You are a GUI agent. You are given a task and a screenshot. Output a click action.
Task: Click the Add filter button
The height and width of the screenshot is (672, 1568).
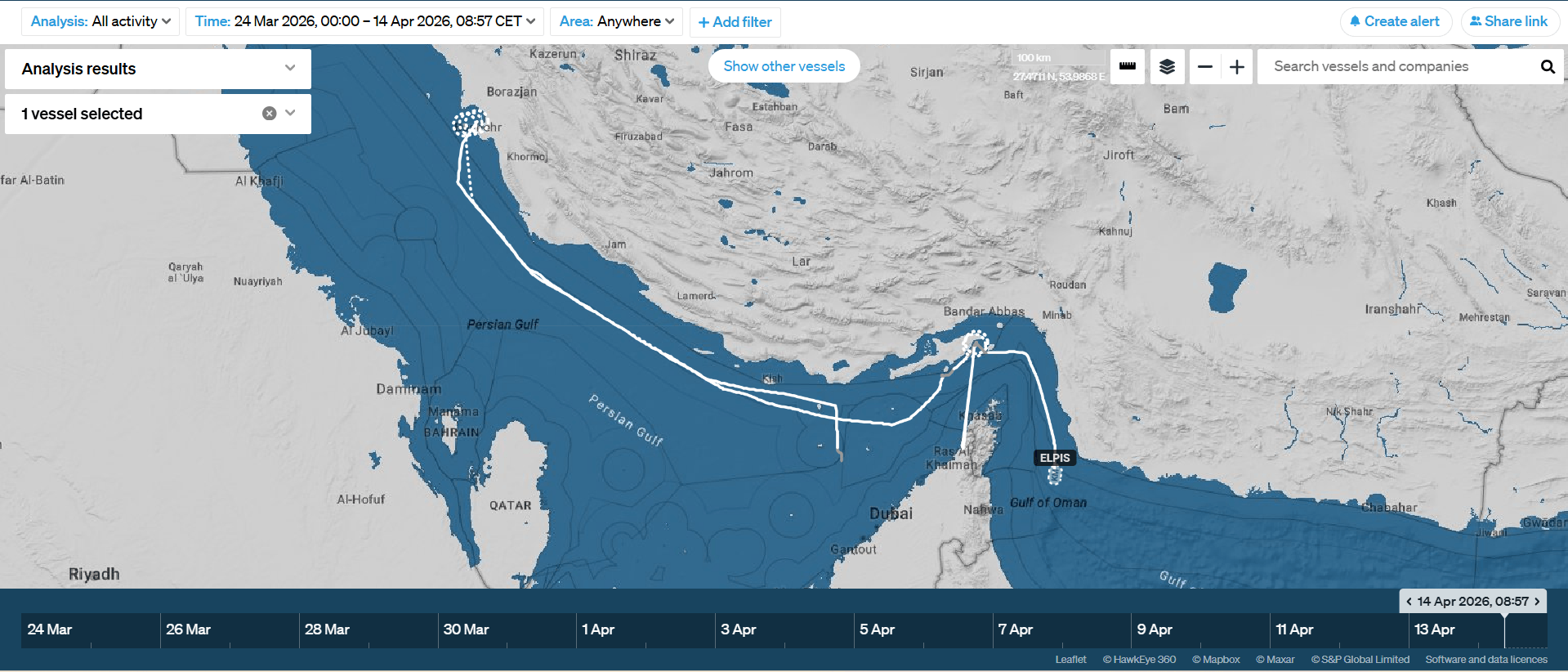click(735, 22)
